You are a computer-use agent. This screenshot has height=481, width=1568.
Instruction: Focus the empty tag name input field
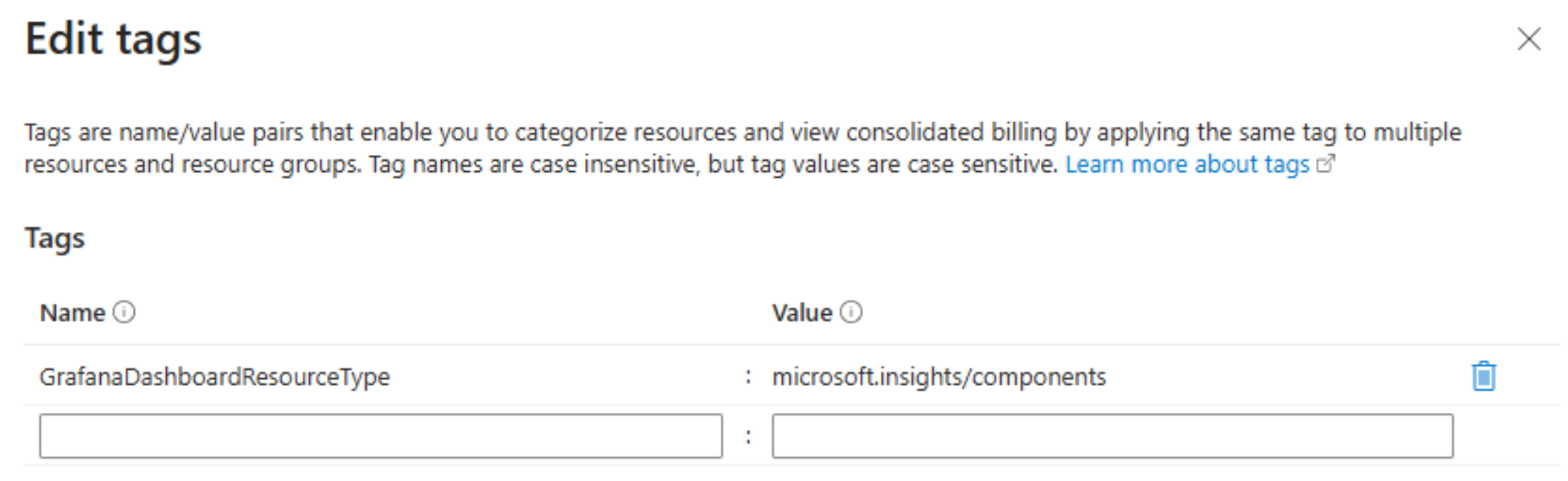(x=380, y=437)
